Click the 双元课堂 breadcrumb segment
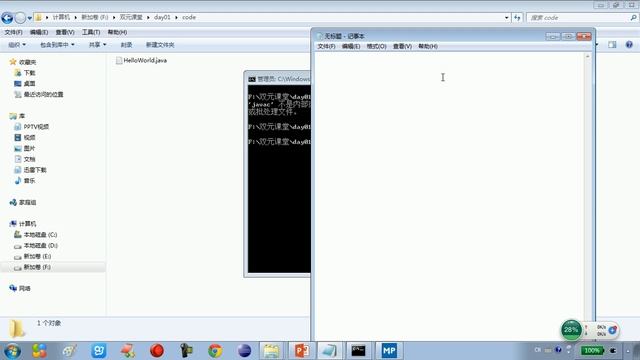Viewport: 640px width, 360px height. click(x=131, y=17)
